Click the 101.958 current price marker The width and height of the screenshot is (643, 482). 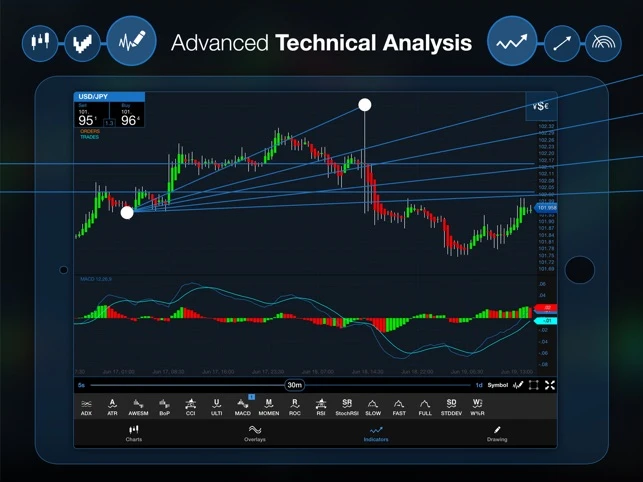click(x=546, y=208)
